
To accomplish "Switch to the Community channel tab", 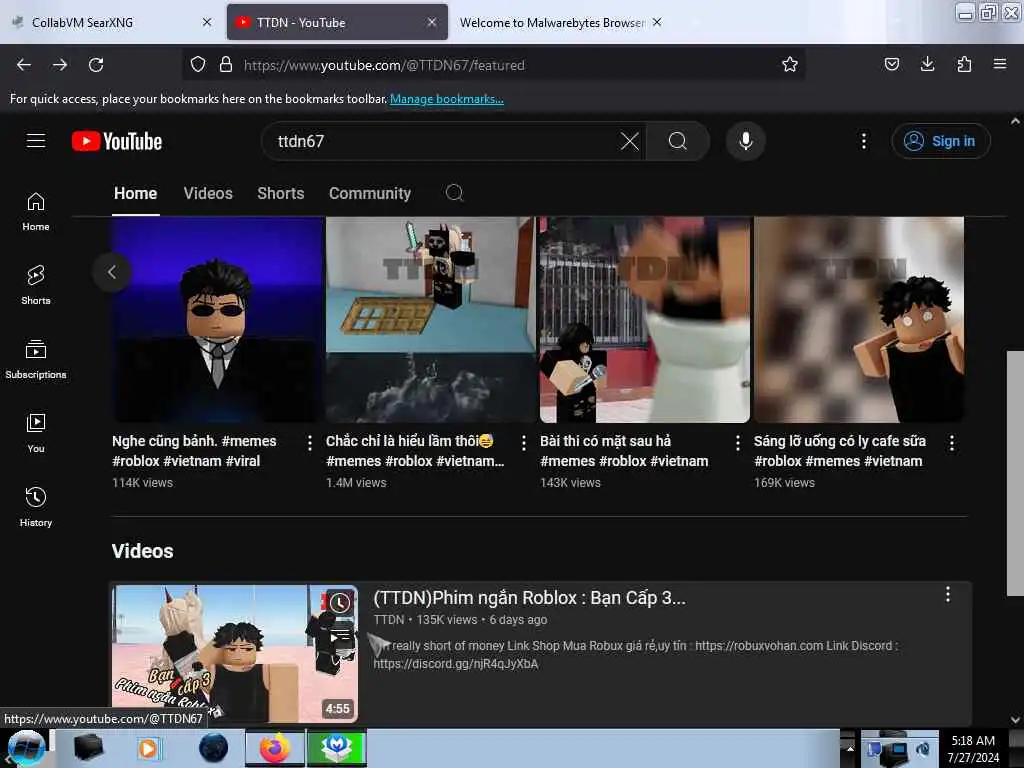I will [x=370, y=193].
